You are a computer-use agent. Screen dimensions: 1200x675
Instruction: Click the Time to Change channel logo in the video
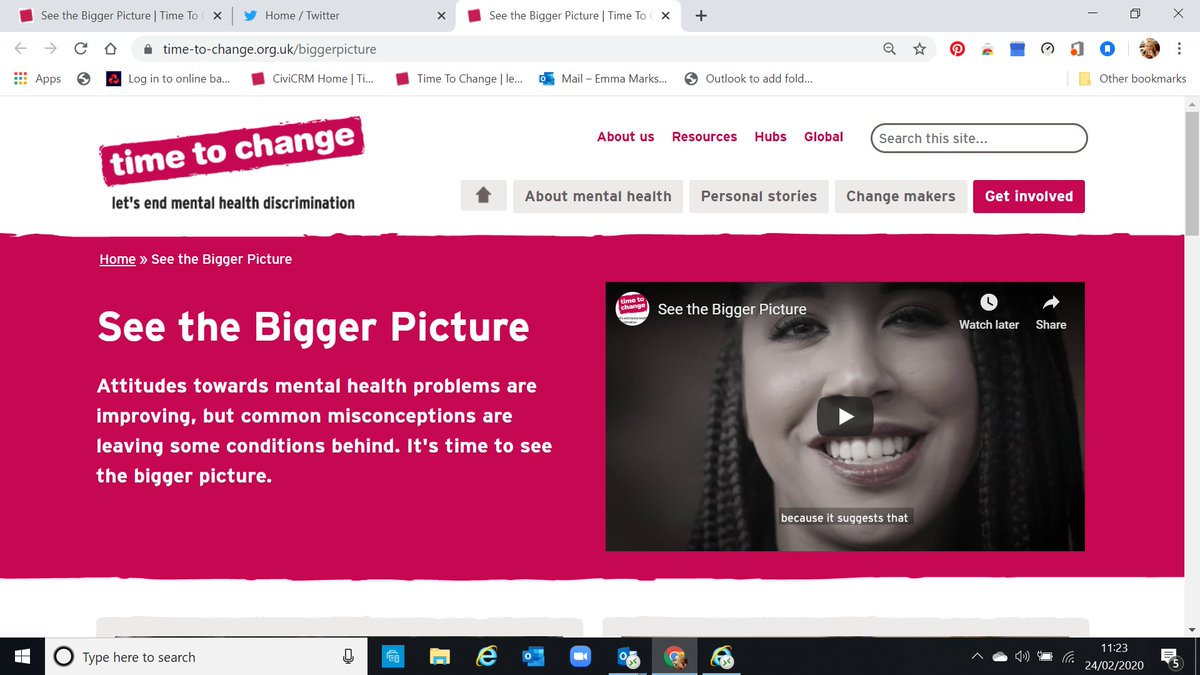[631, 309]
